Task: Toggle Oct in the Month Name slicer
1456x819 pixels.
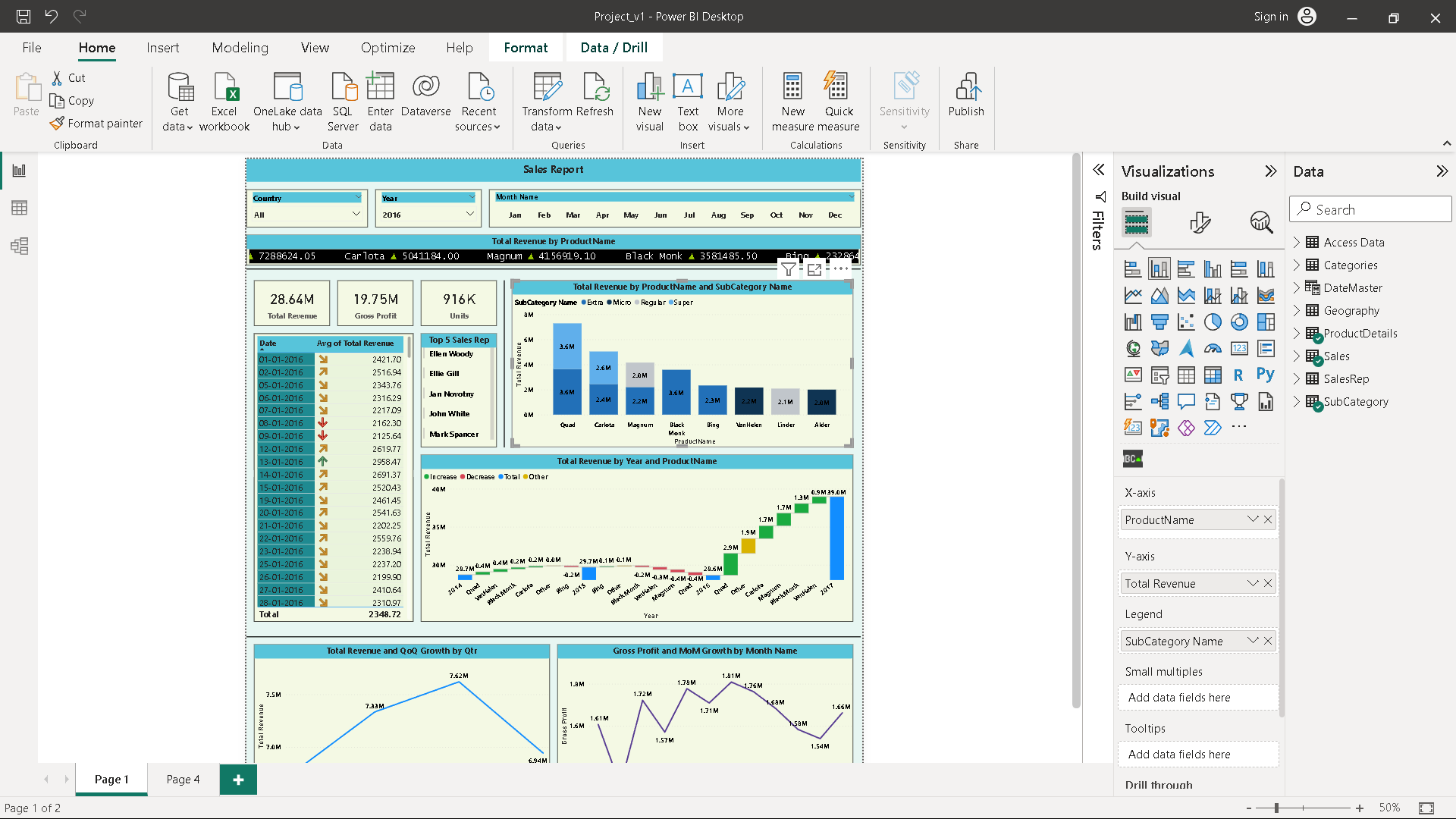Action: 776,215
